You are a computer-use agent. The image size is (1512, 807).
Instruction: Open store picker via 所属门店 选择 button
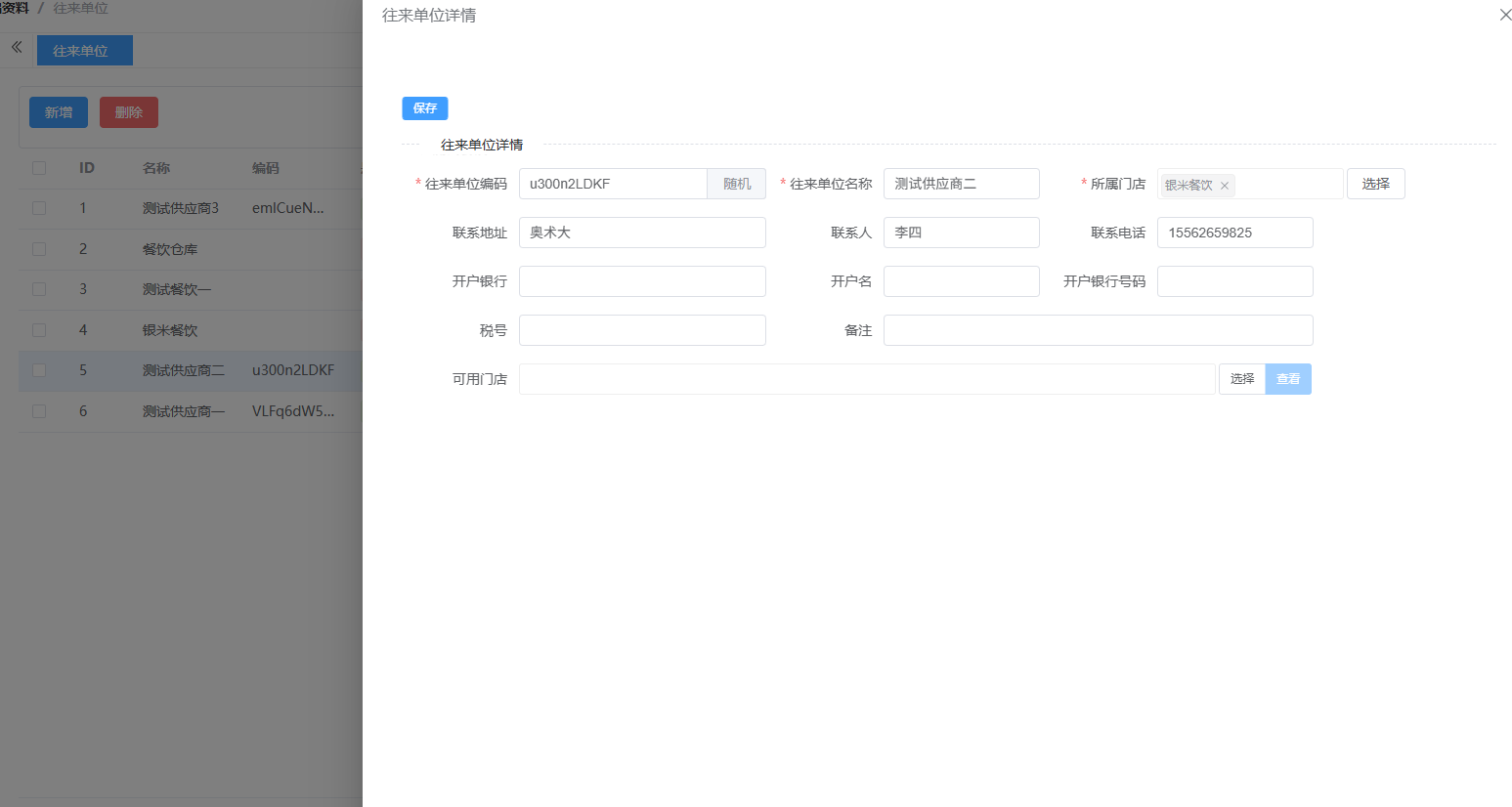click(x=1375, y=184)
